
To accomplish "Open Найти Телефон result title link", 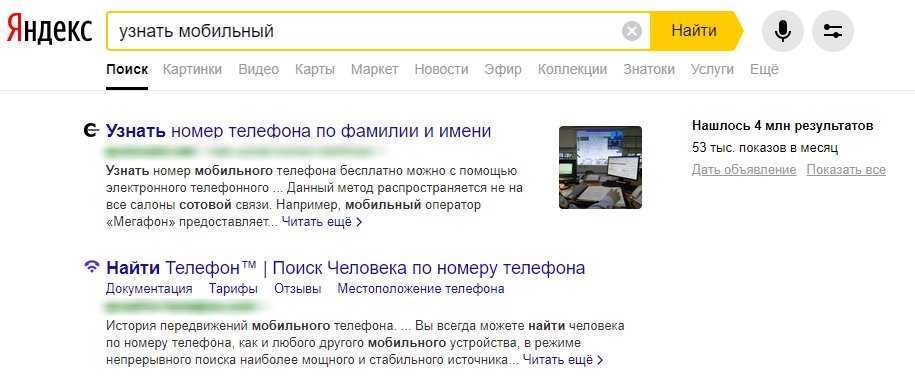I will (x=345, y=268).
